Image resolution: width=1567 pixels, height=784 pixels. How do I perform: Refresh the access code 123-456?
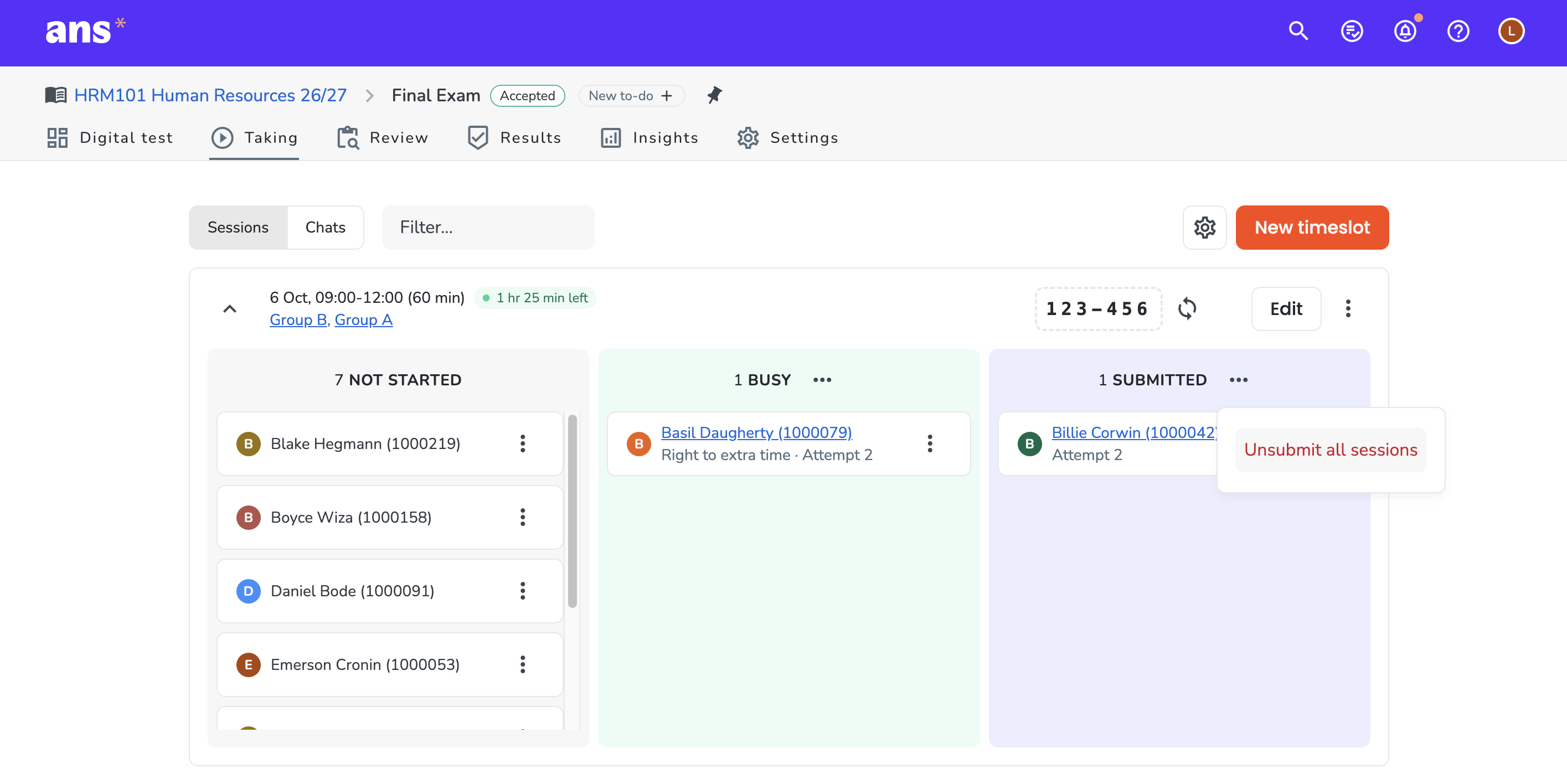[1187, 308]
